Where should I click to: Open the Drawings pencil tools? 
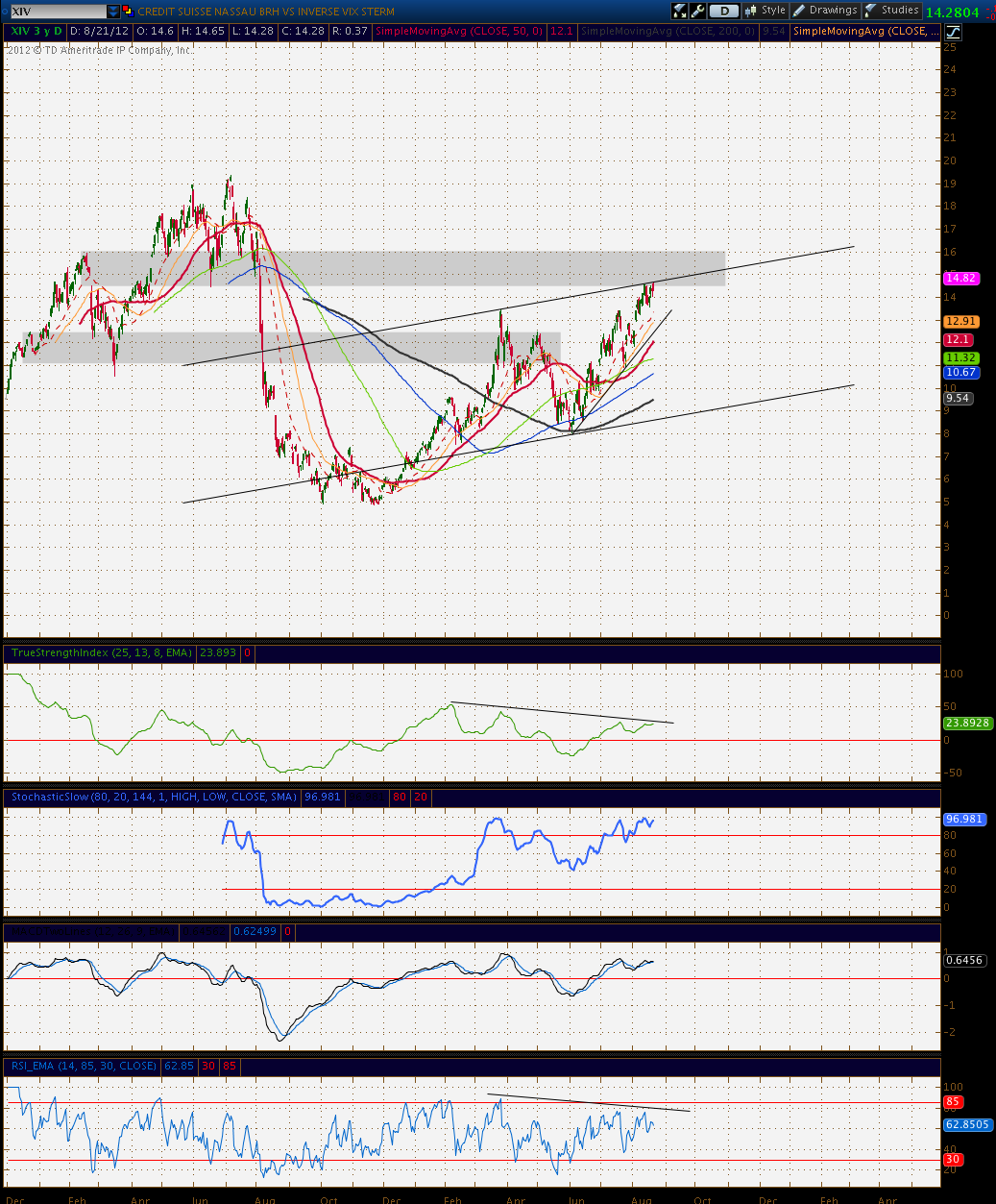[826, 11]
